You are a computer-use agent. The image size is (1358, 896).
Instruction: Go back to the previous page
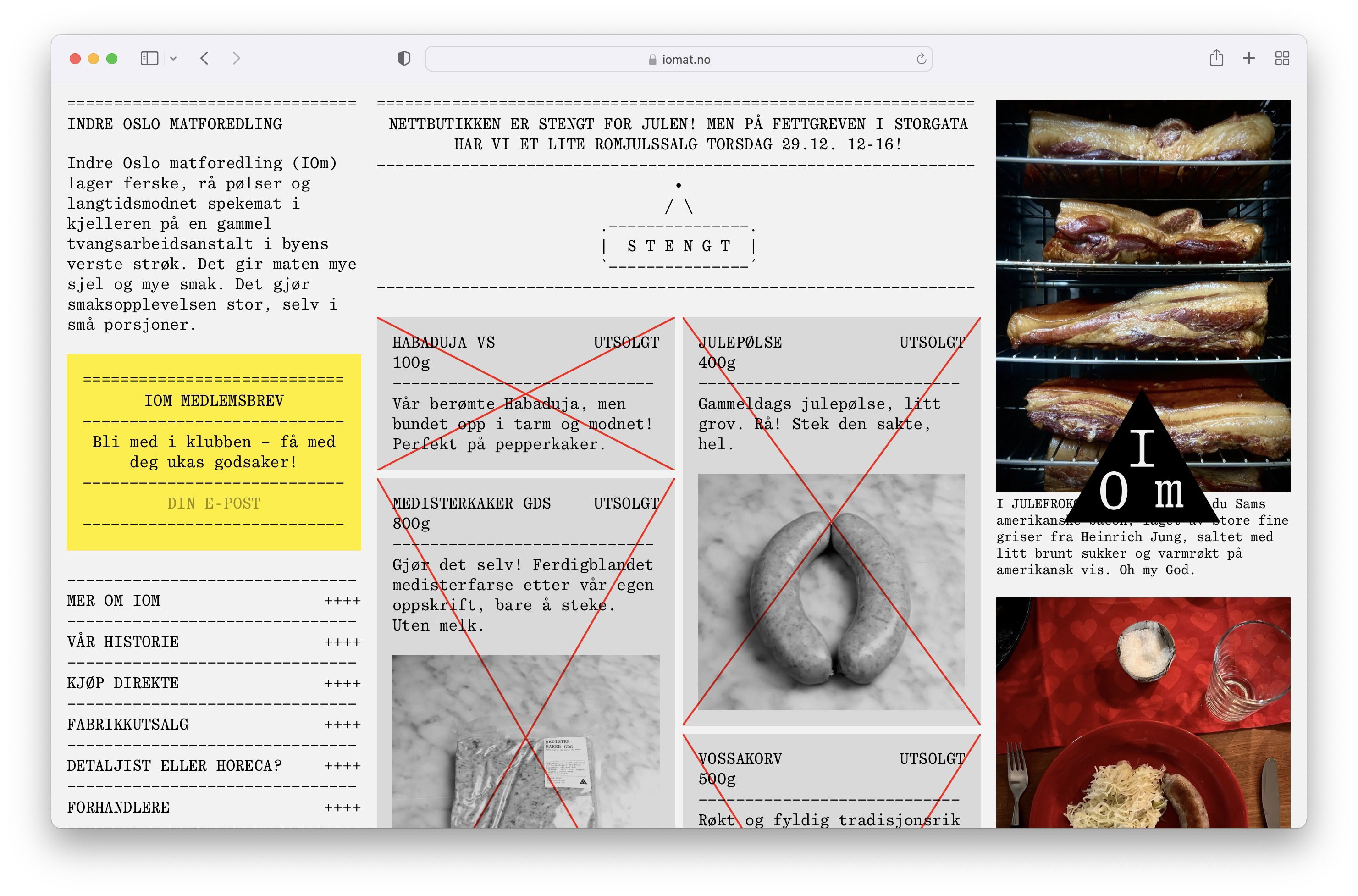204,58
